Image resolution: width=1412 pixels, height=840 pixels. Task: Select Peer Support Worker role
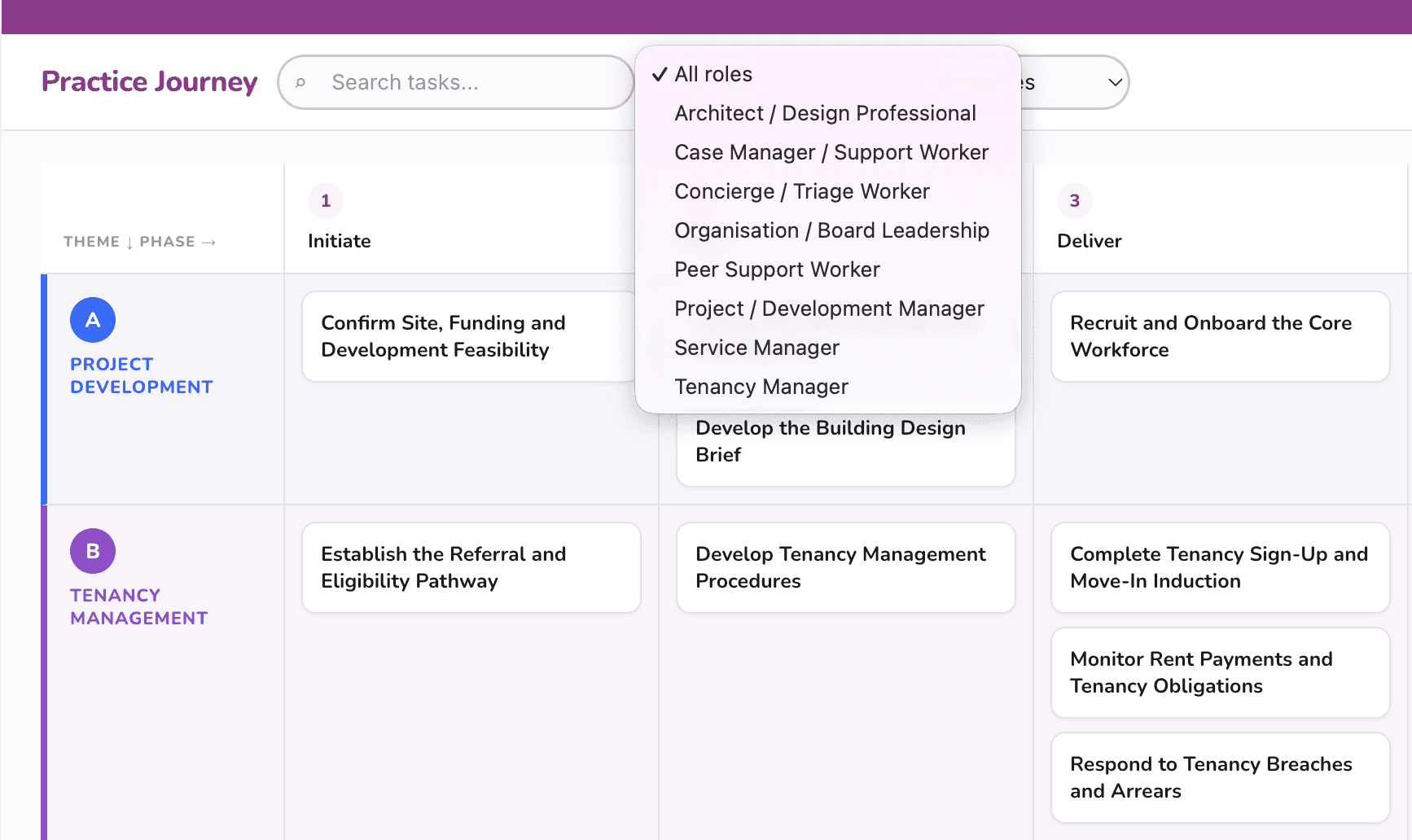[828, 269]
